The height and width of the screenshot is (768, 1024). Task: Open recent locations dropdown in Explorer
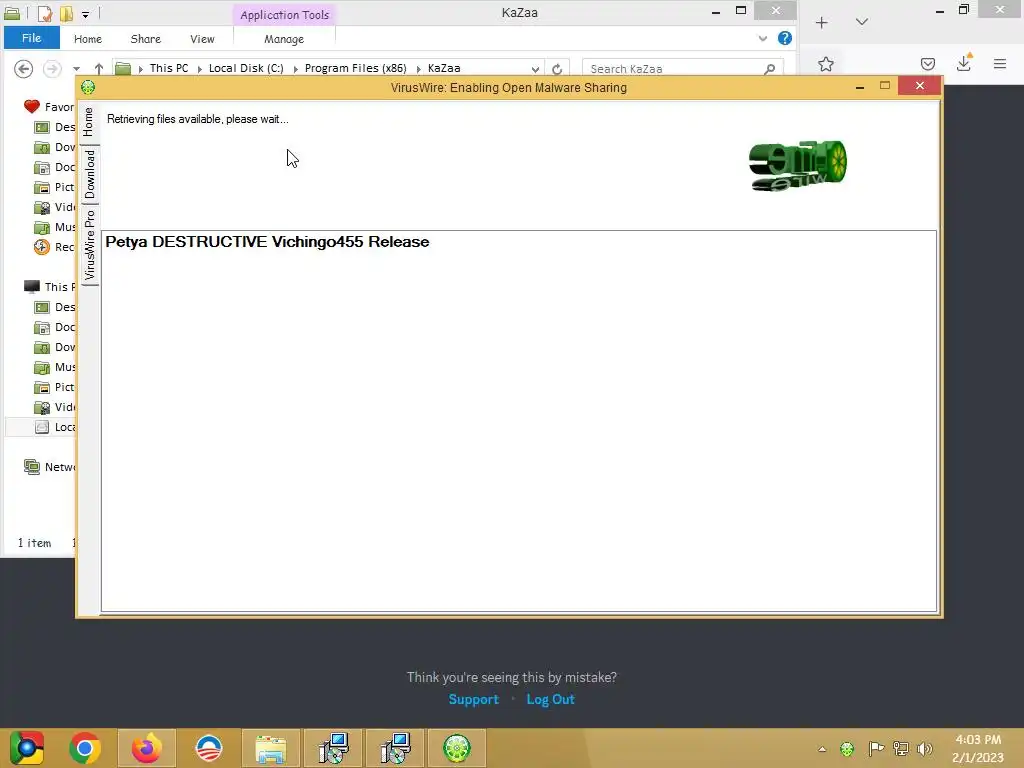[76, 69]
